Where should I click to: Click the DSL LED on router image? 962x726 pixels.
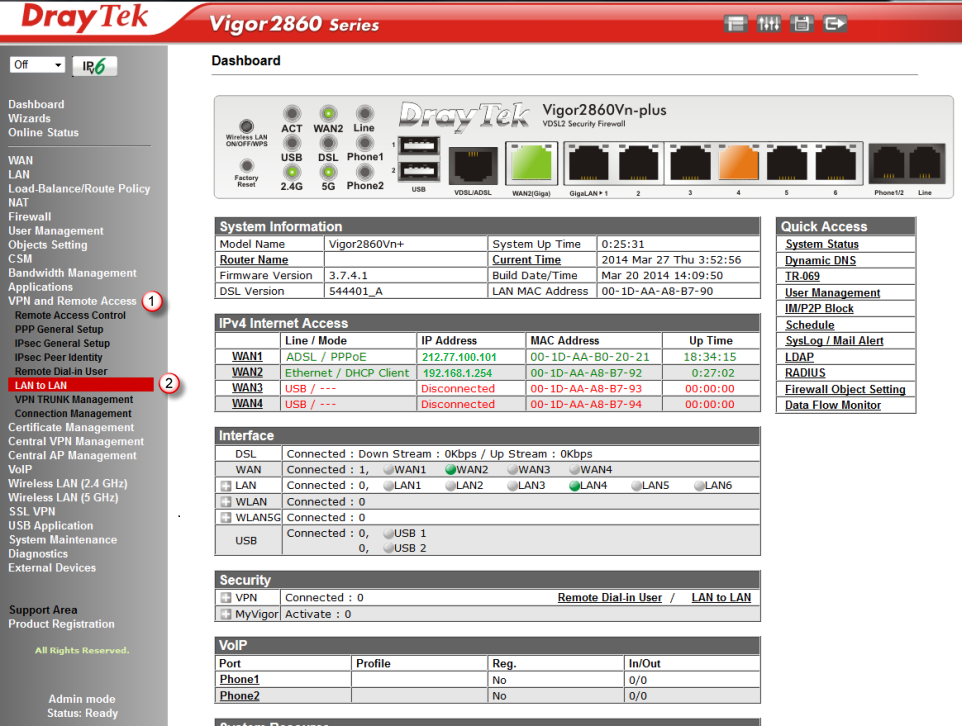point(328,143)
